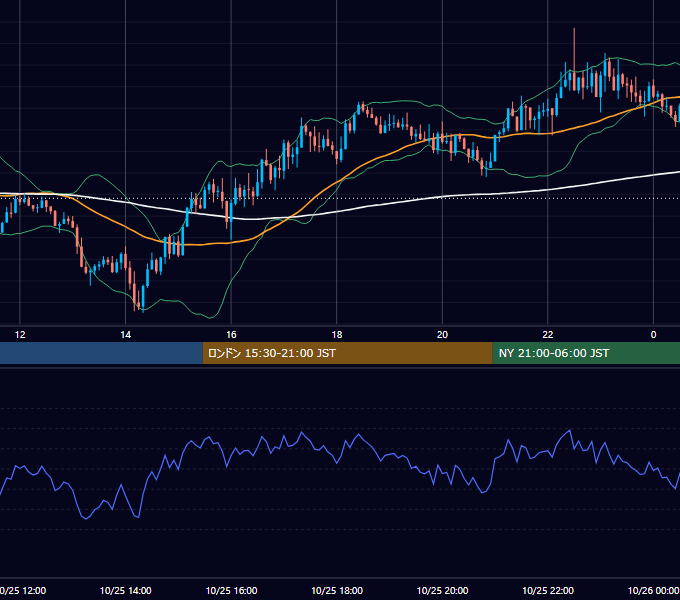Image resolution: width=680 pixels, height=600 pixels.
Task: Click the NY 21:00-06:00 JST session bar
Action: point(586,353)
